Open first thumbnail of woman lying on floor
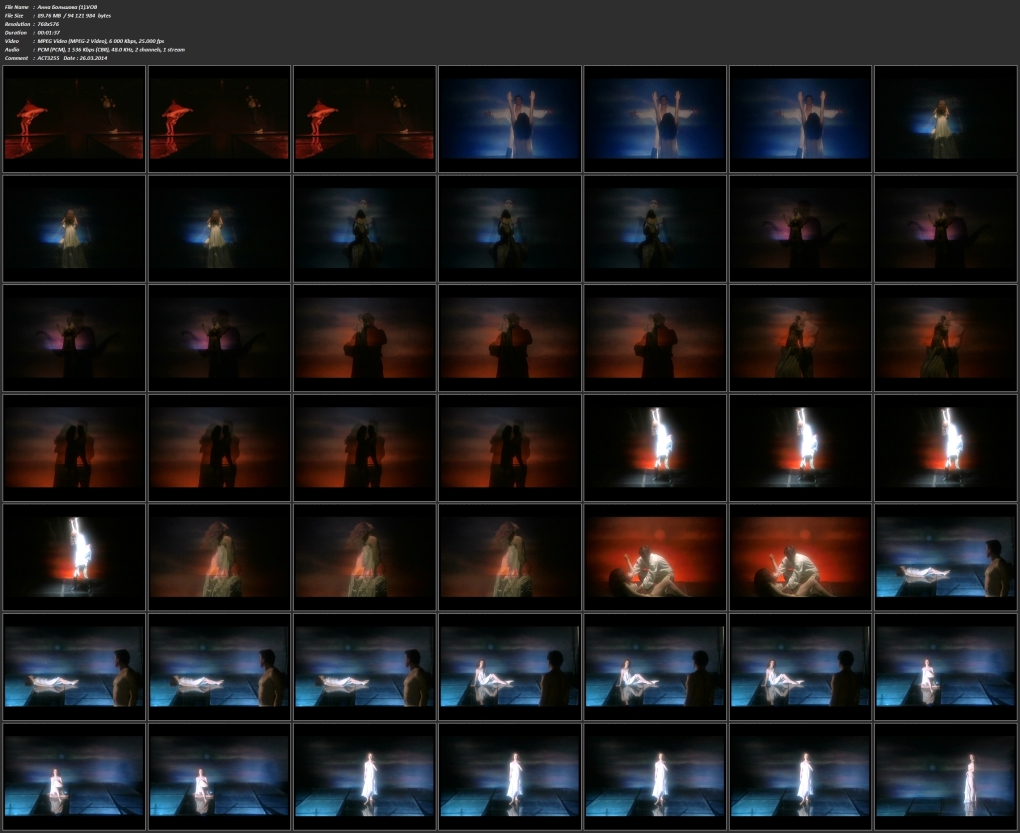This screenshot has width=1020, height=833. (946, 557)
